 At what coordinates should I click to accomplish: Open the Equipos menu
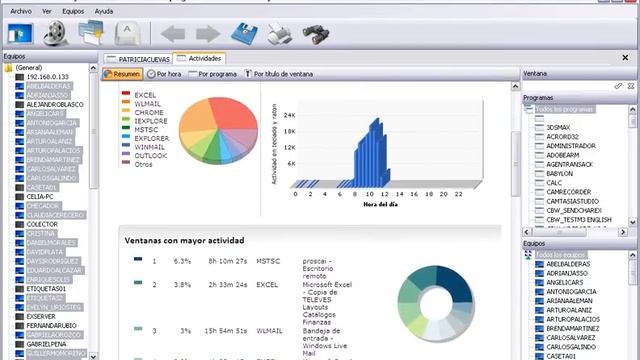pyautogui.click(x=73, y=11)
